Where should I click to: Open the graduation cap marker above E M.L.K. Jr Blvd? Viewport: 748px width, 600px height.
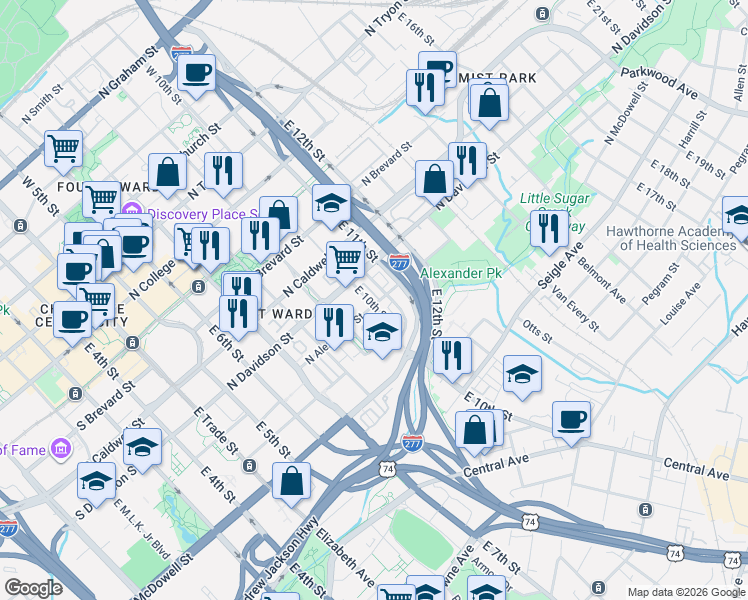96,482
